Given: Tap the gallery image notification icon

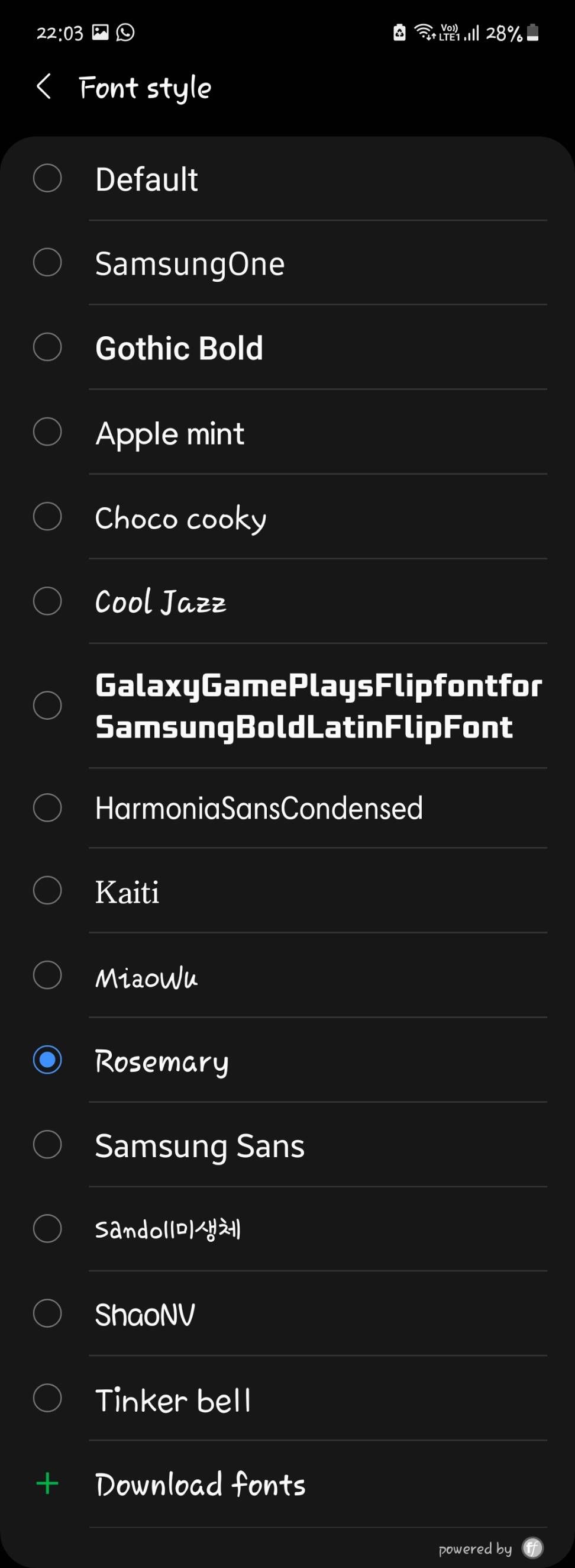Looking at the screenshot, I should click(101, 33).
